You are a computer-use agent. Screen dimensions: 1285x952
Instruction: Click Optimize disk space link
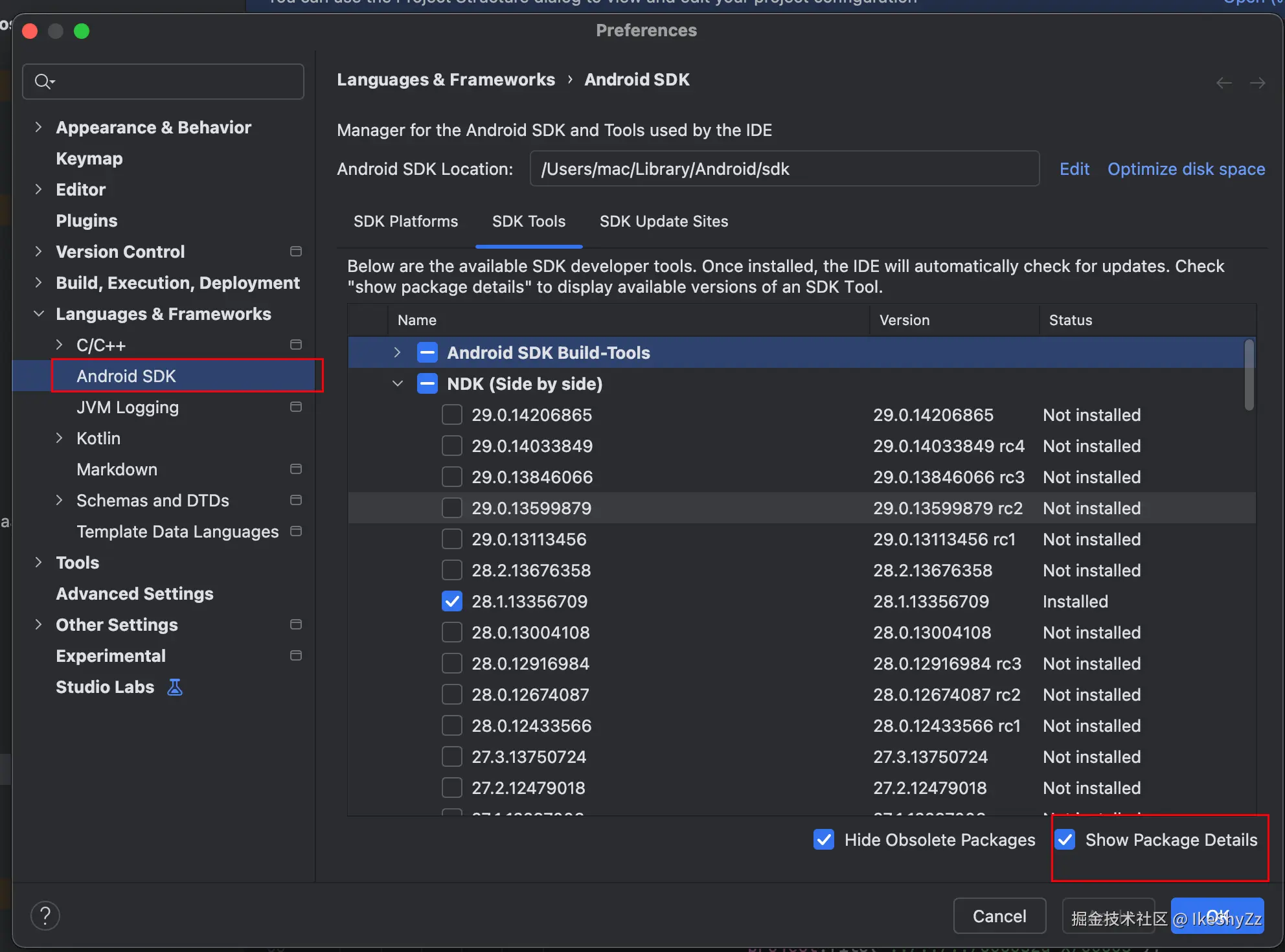click(x=1186, y=169)
